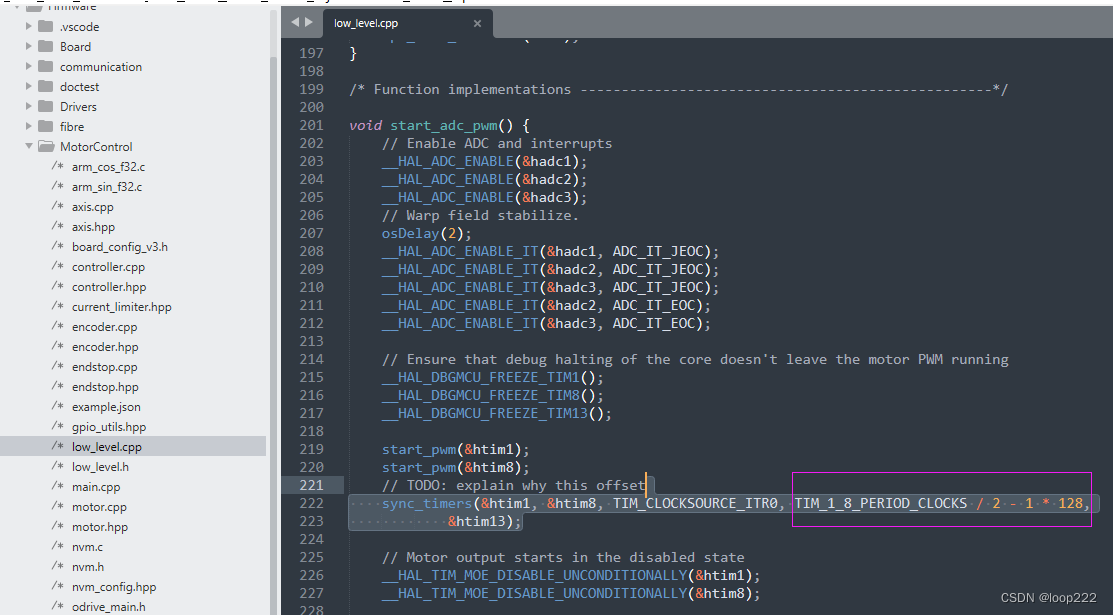Go to previous tab with left arrow
Viewport: 1113px width, 615px height.
pyautogui.click(x=295, y=22)
